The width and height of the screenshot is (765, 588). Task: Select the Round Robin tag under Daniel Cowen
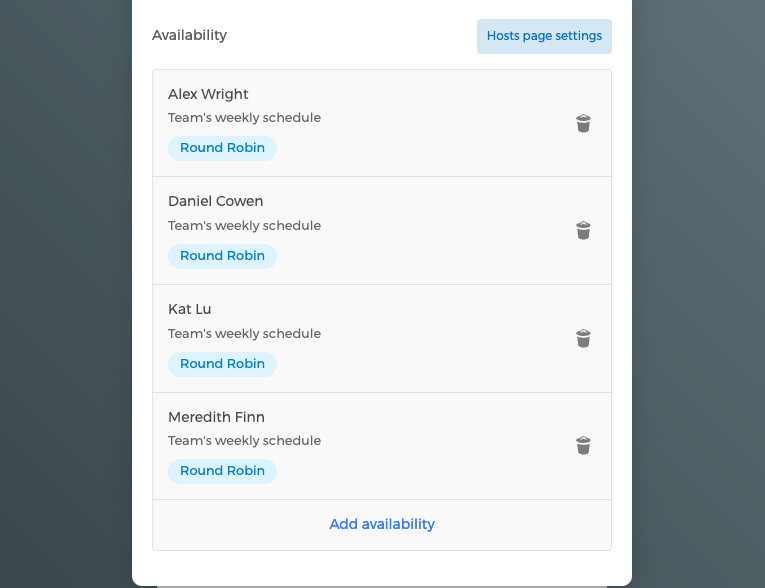(222, 256)
